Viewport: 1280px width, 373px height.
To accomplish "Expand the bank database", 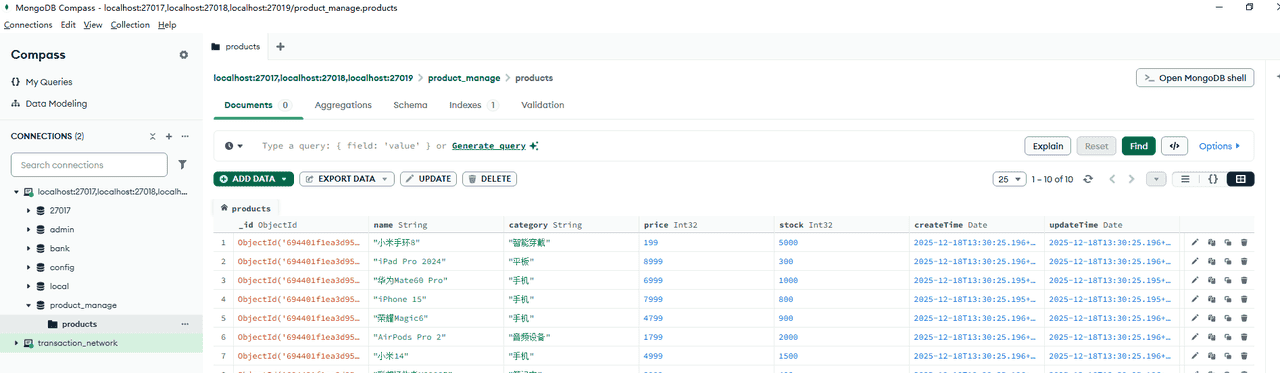I will tap(29, 248).
